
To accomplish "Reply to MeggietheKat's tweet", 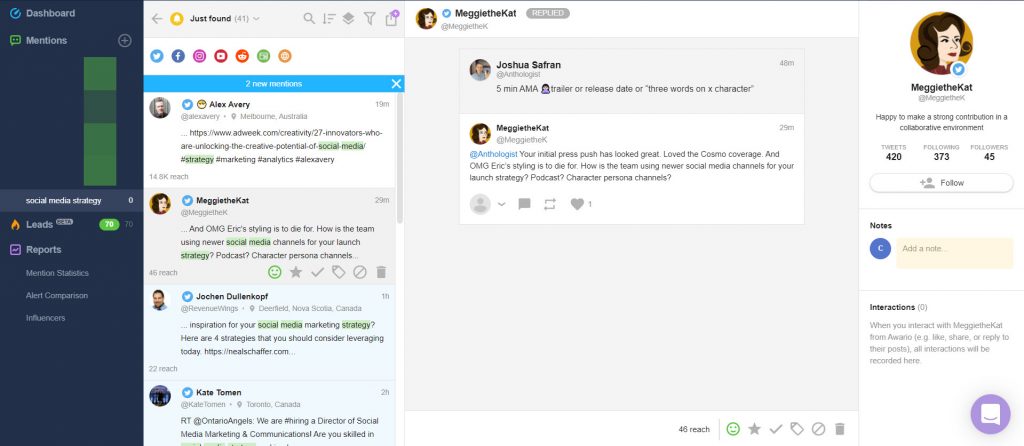I will (x=524, y=204).
